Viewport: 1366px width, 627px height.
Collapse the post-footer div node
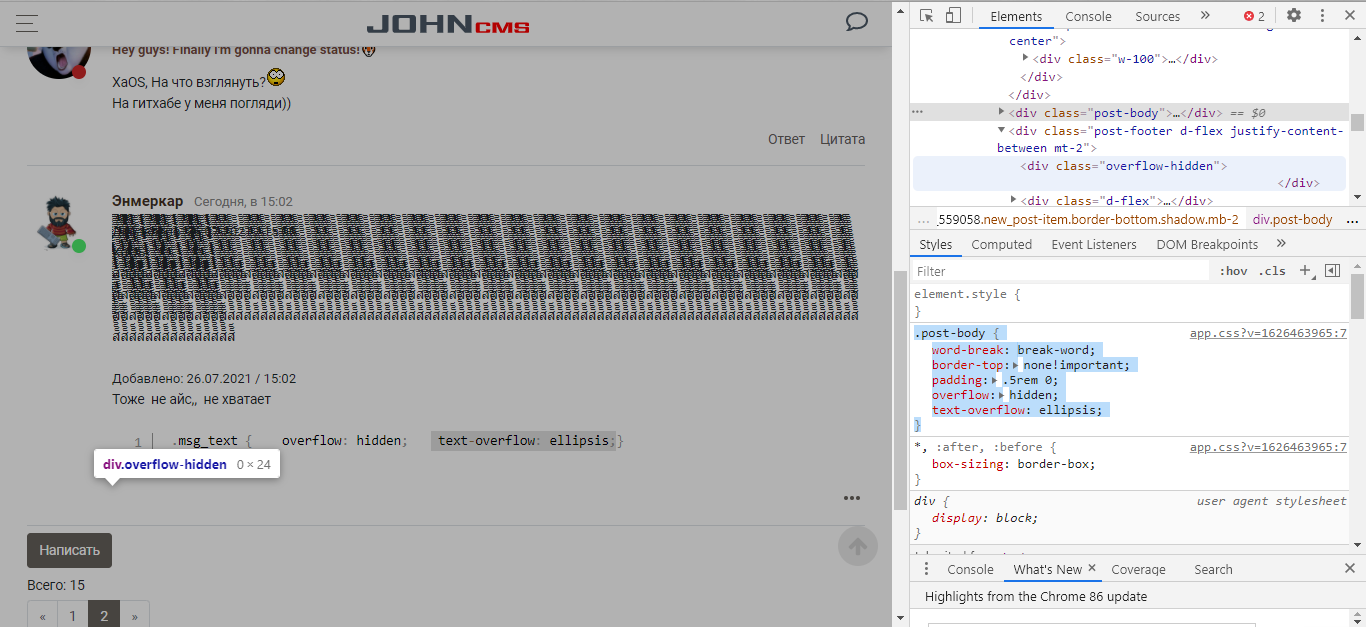[x=1003, y=130]
